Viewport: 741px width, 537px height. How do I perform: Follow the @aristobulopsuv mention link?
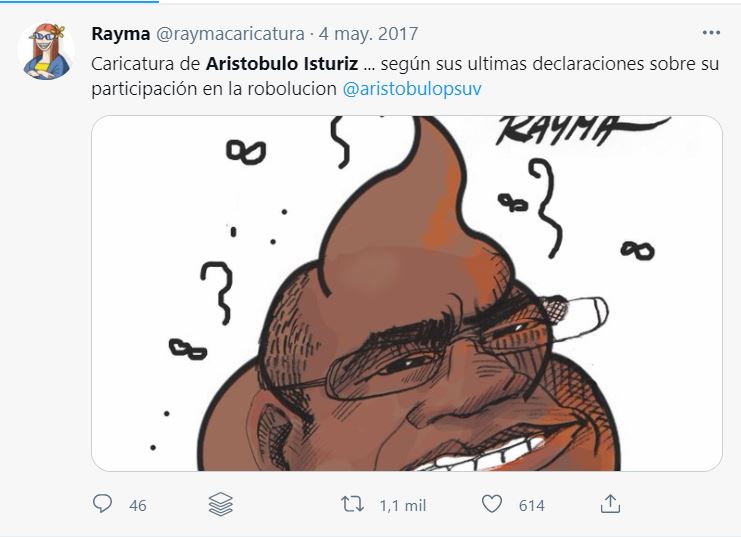pyautogui.click(x=412, y=89)
